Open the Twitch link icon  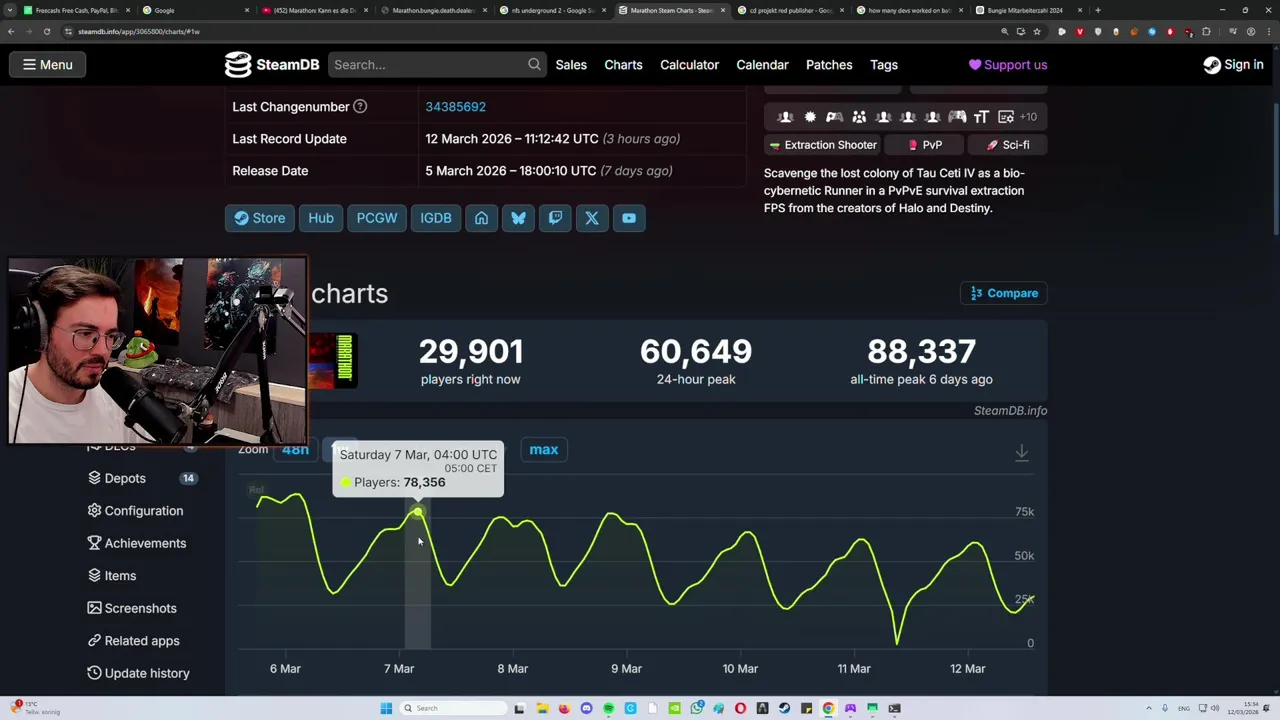point(555,218)
